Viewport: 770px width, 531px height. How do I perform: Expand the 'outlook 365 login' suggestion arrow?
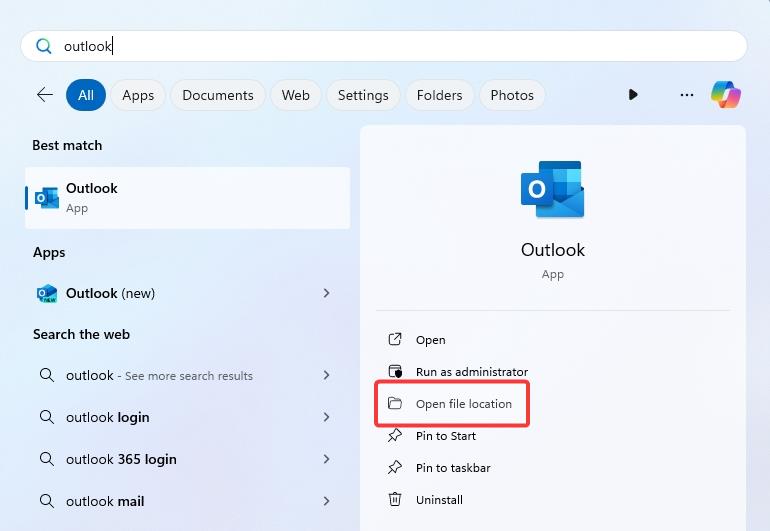click(x=327, y=459)
